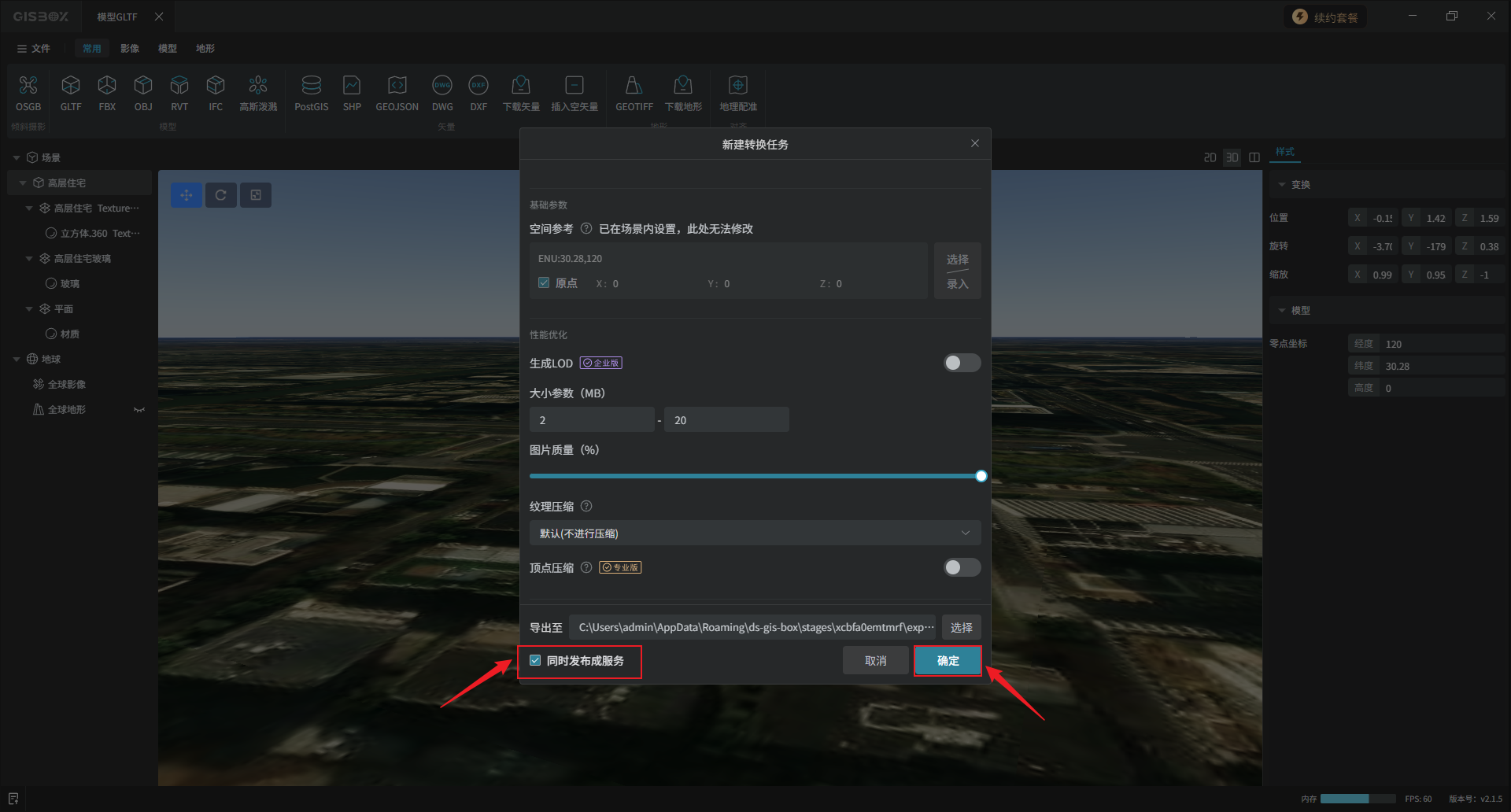Click the 取消 cancel button

click(875, 661)
